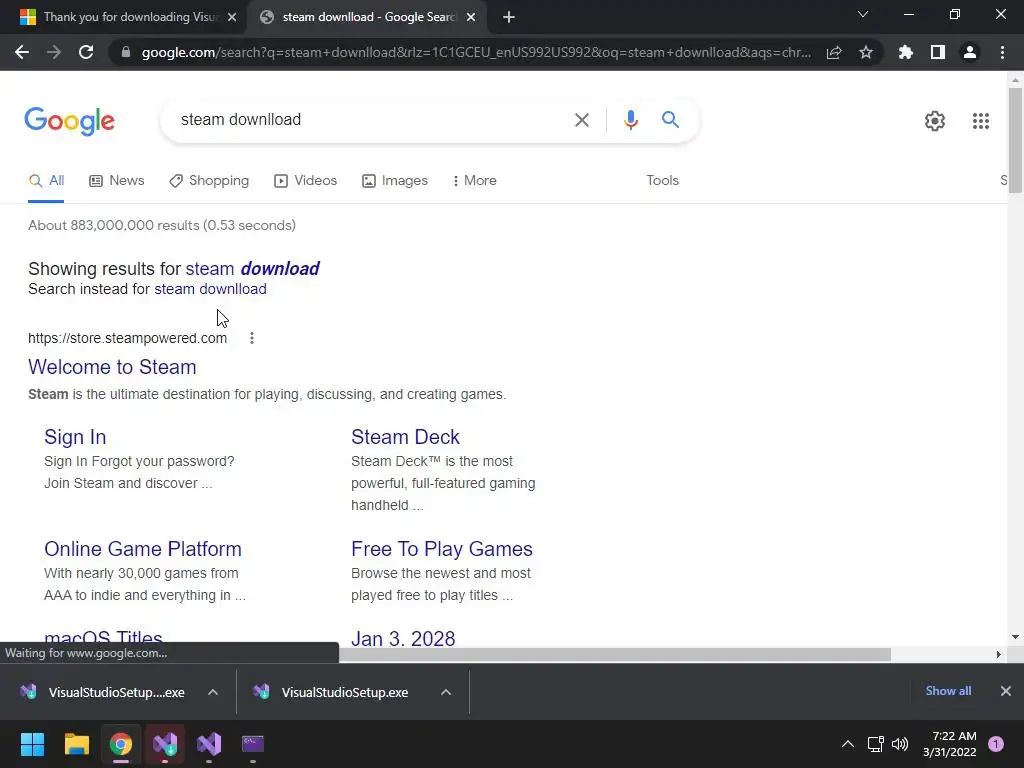Reload the Google search page
This screenshot has height=768, width=1024.
(x=86, y=52)
